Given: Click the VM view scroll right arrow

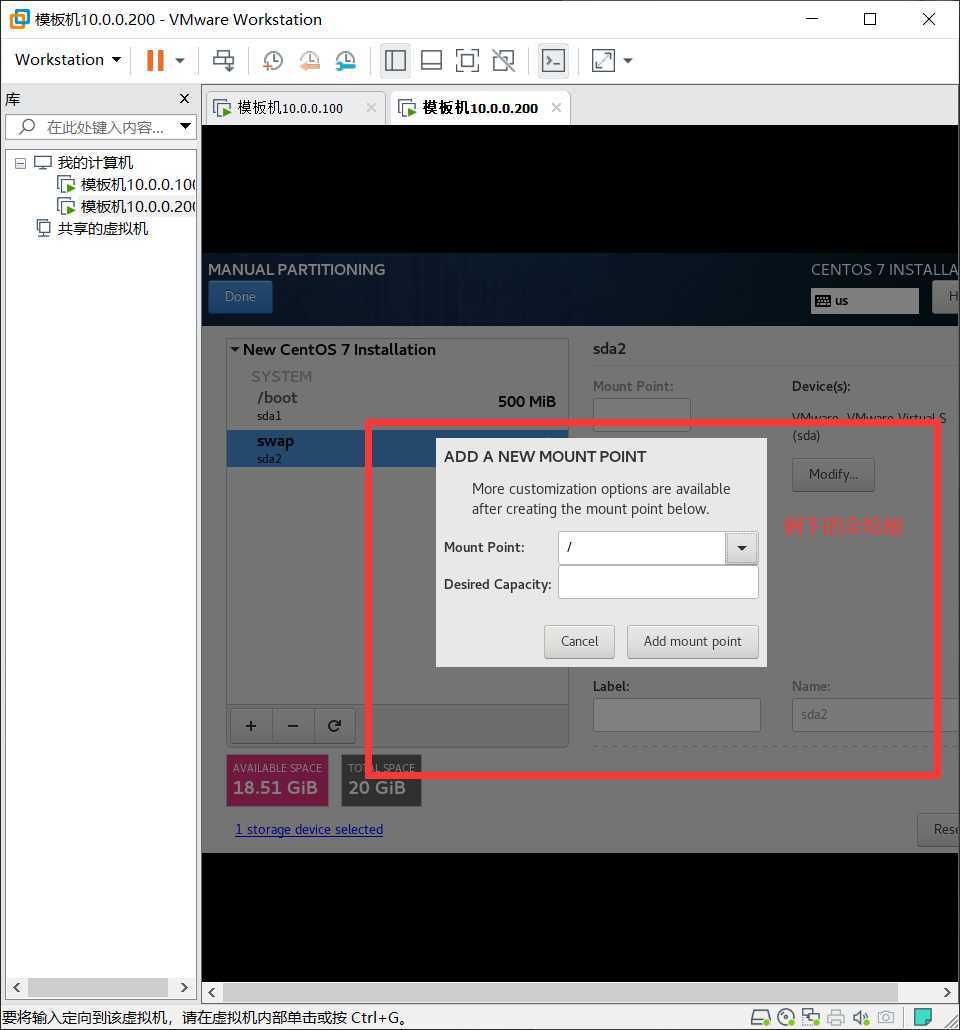Looking at the screenshot, I should click(947, 992).
